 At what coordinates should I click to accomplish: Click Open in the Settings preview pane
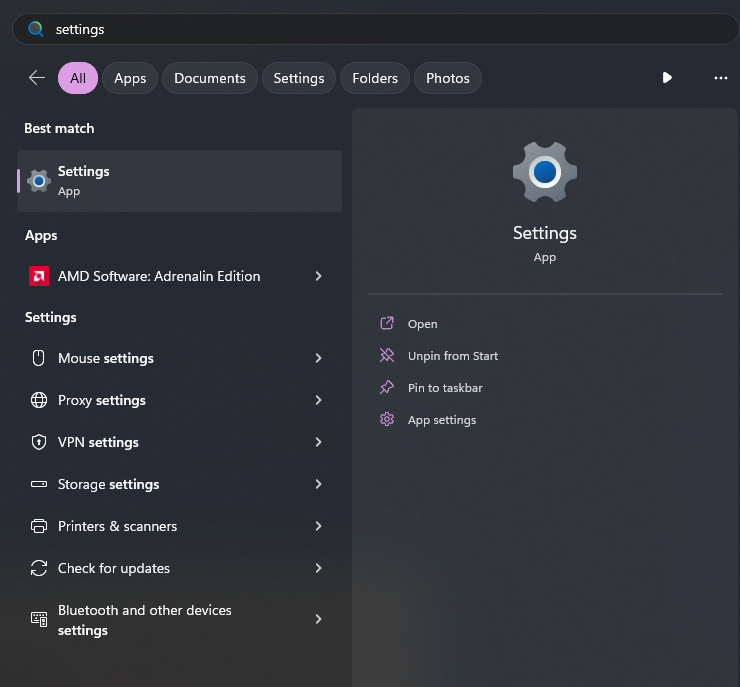point(422,324)
